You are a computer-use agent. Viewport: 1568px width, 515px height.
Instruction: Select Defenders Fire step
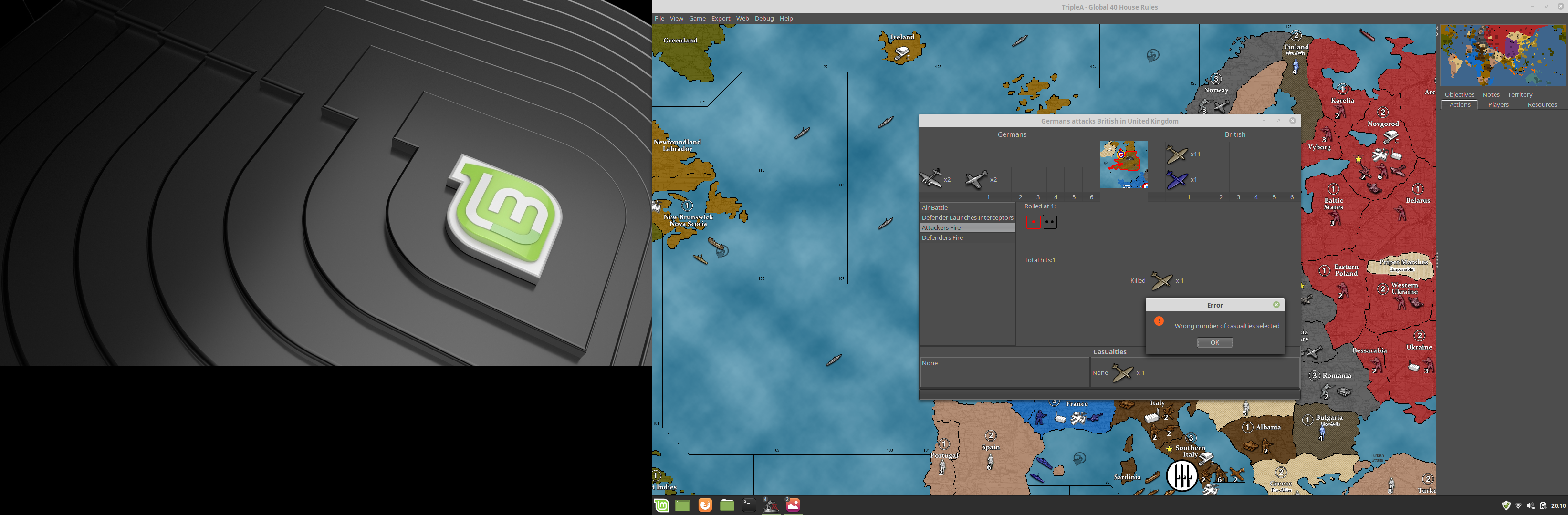(967, 238)
